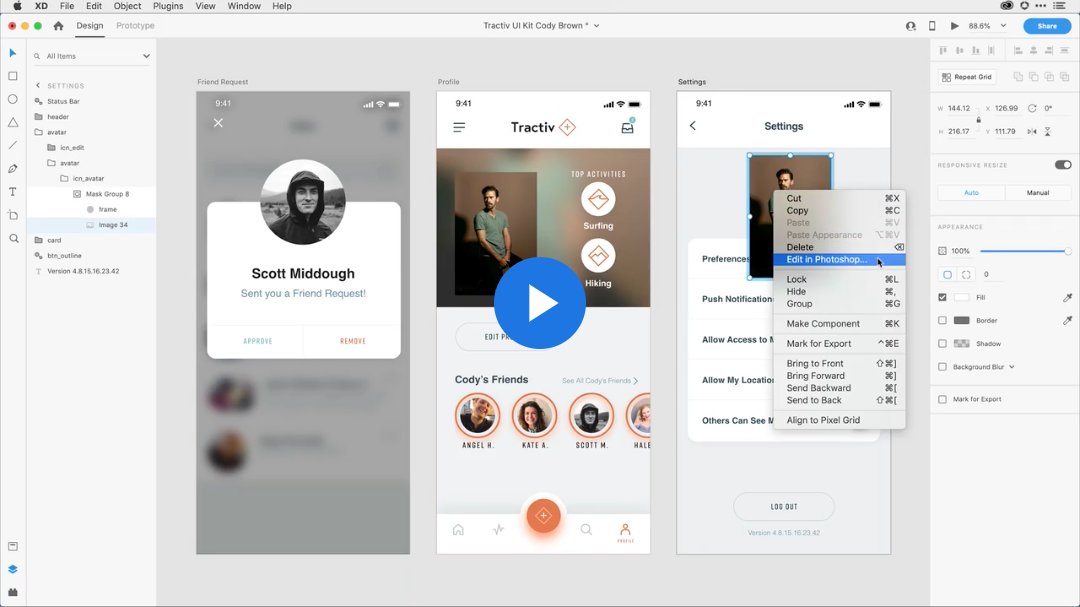
Task: Select the Rectangle tool
Action: (12, 76)
